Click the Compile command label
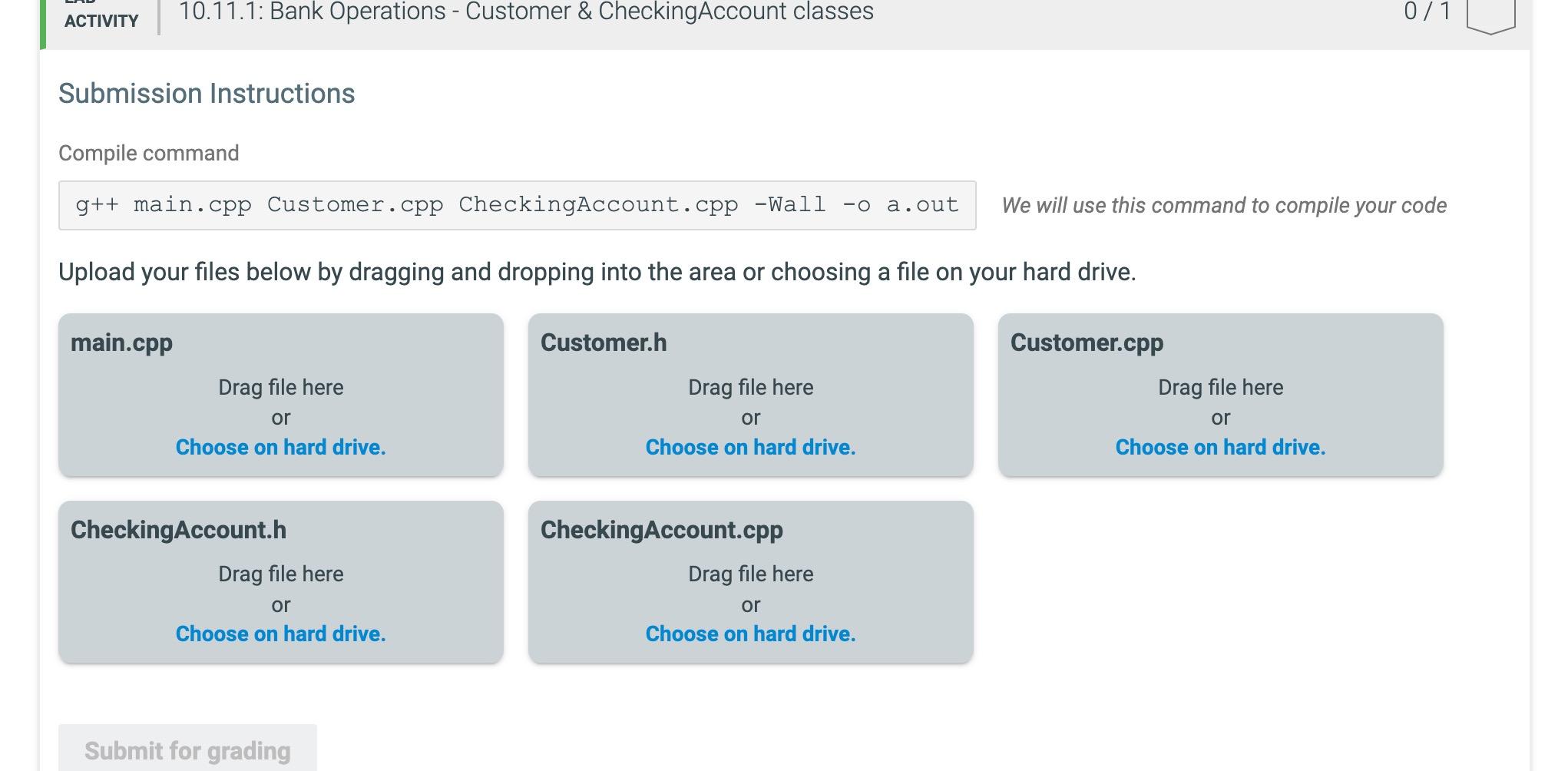 pyautogui.click(x=149, y=153)
